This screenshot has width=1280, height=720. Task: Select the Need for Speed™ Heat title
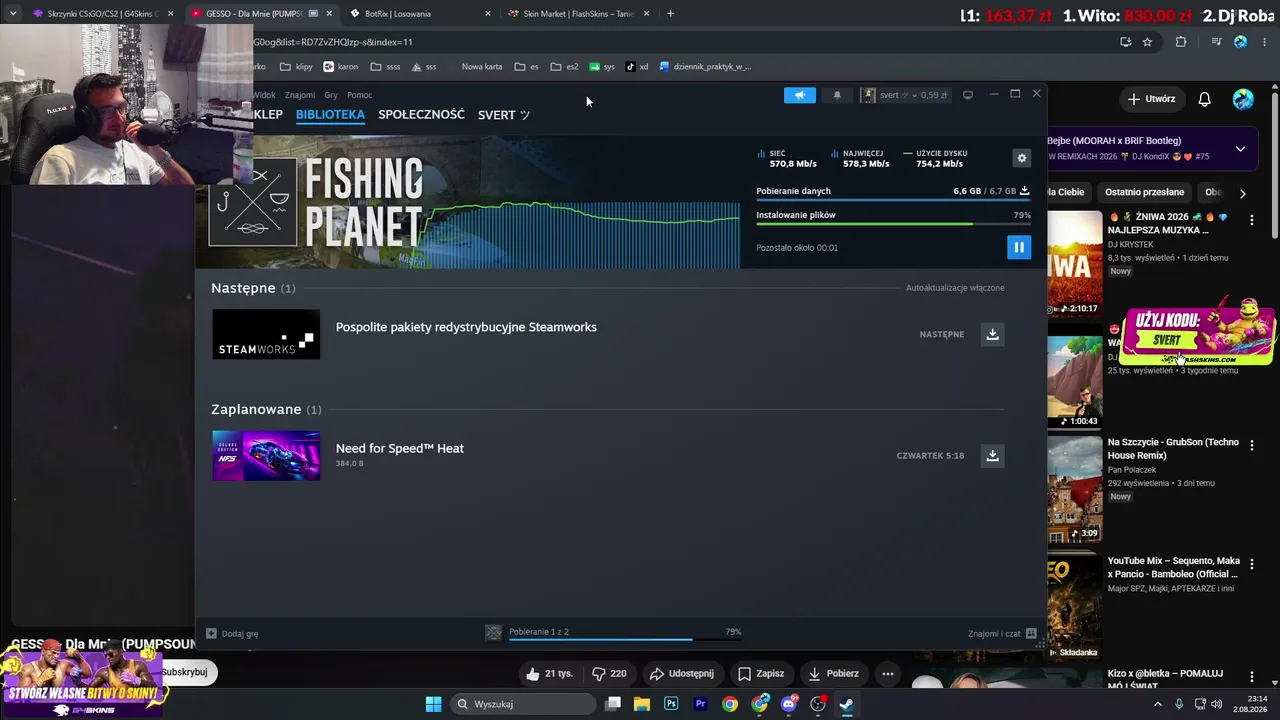click(x=400, y=448)
